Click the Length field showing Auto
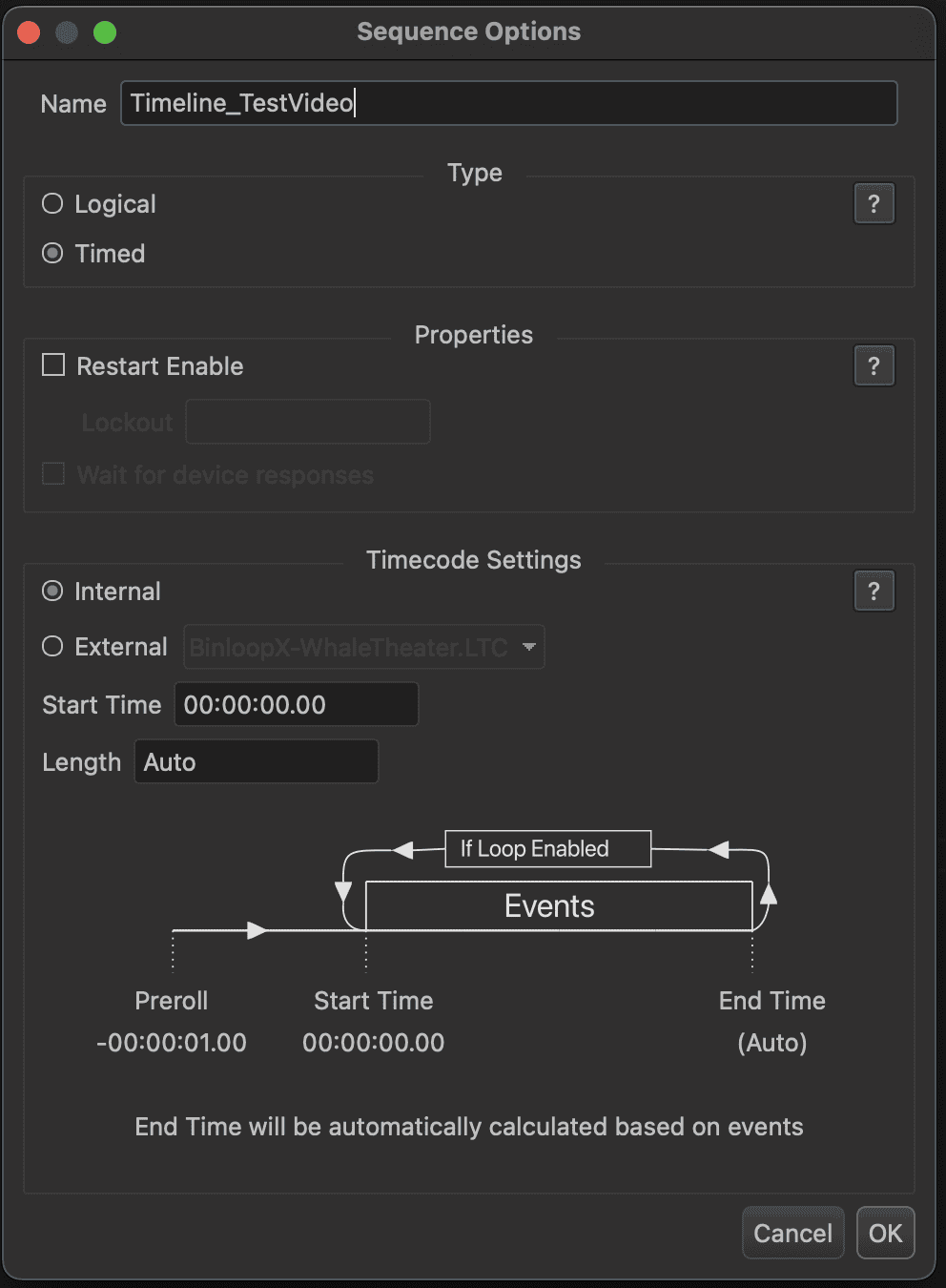This screenshot has width=946, height=1288. tap(256, 761)
